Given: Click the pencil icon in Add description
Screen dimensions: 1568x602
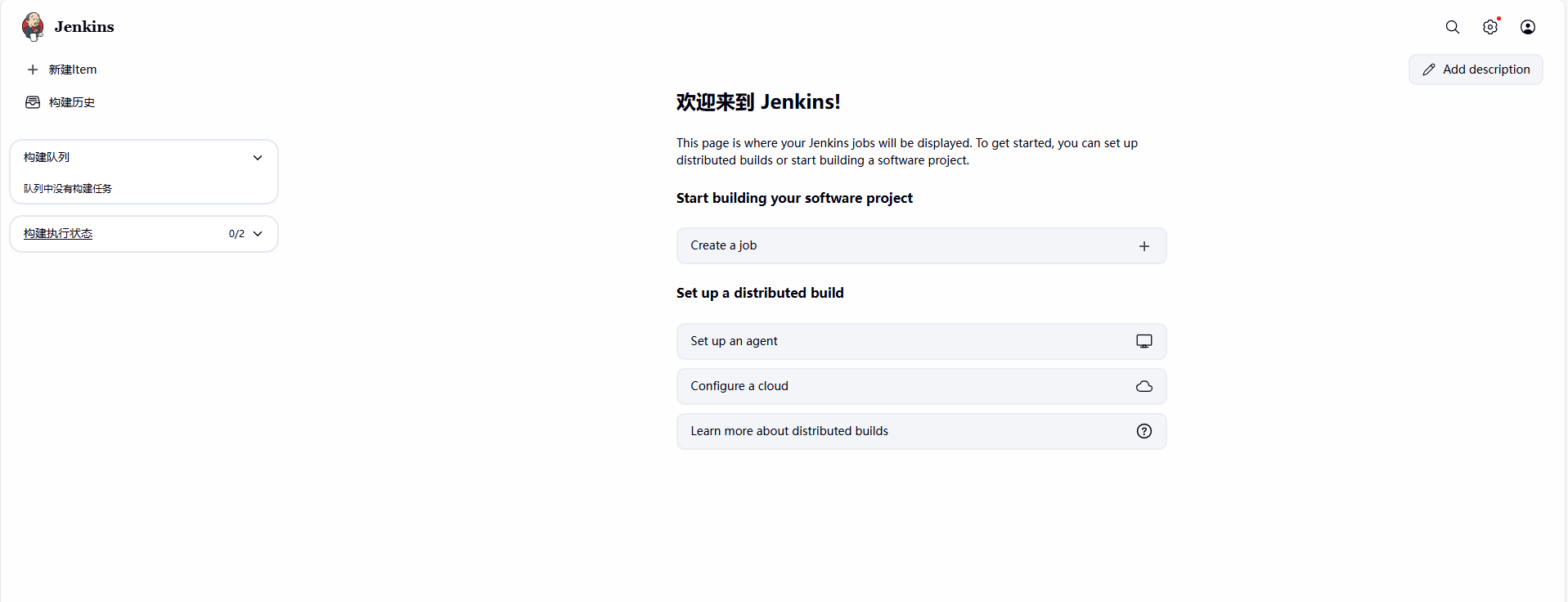Looking at the screenshot, I should point(1429,70).
